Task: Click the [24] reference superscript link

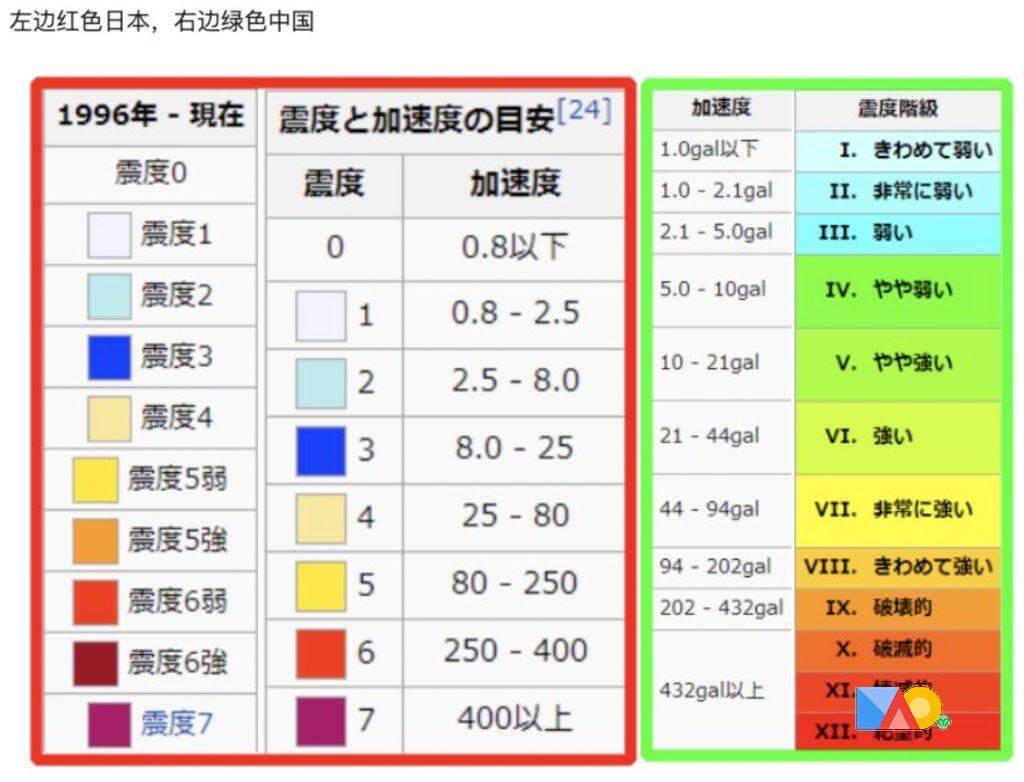Action: click(583, 111)
